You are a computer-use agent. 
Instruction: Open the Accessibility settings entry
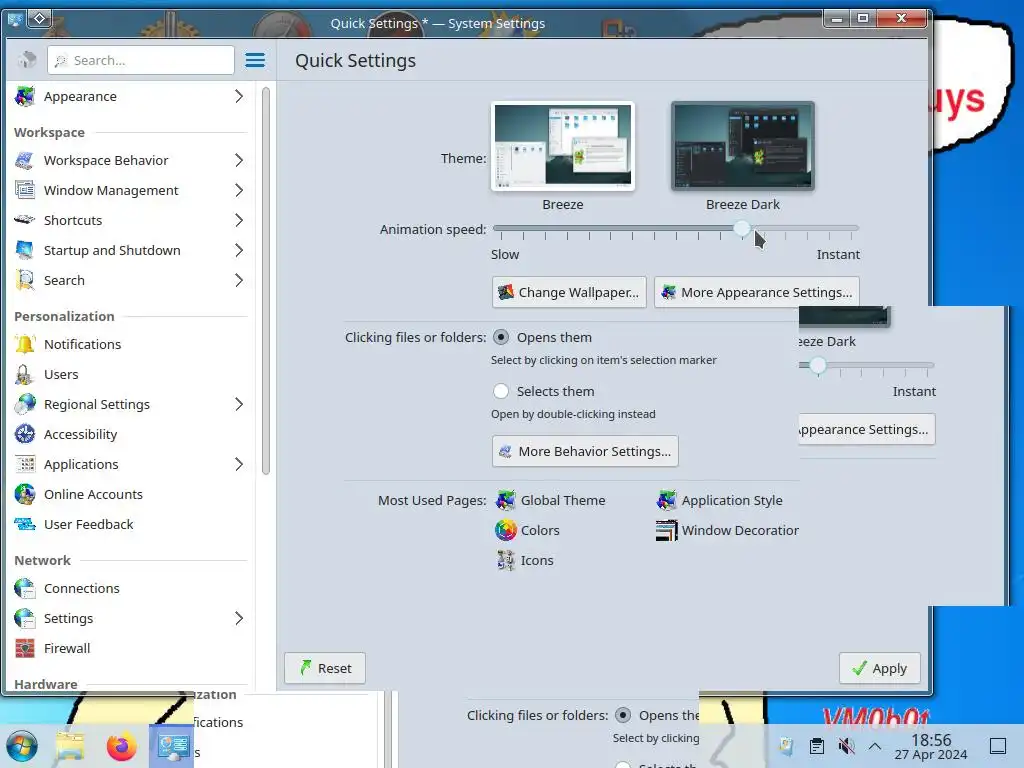[x=131, y=434]
